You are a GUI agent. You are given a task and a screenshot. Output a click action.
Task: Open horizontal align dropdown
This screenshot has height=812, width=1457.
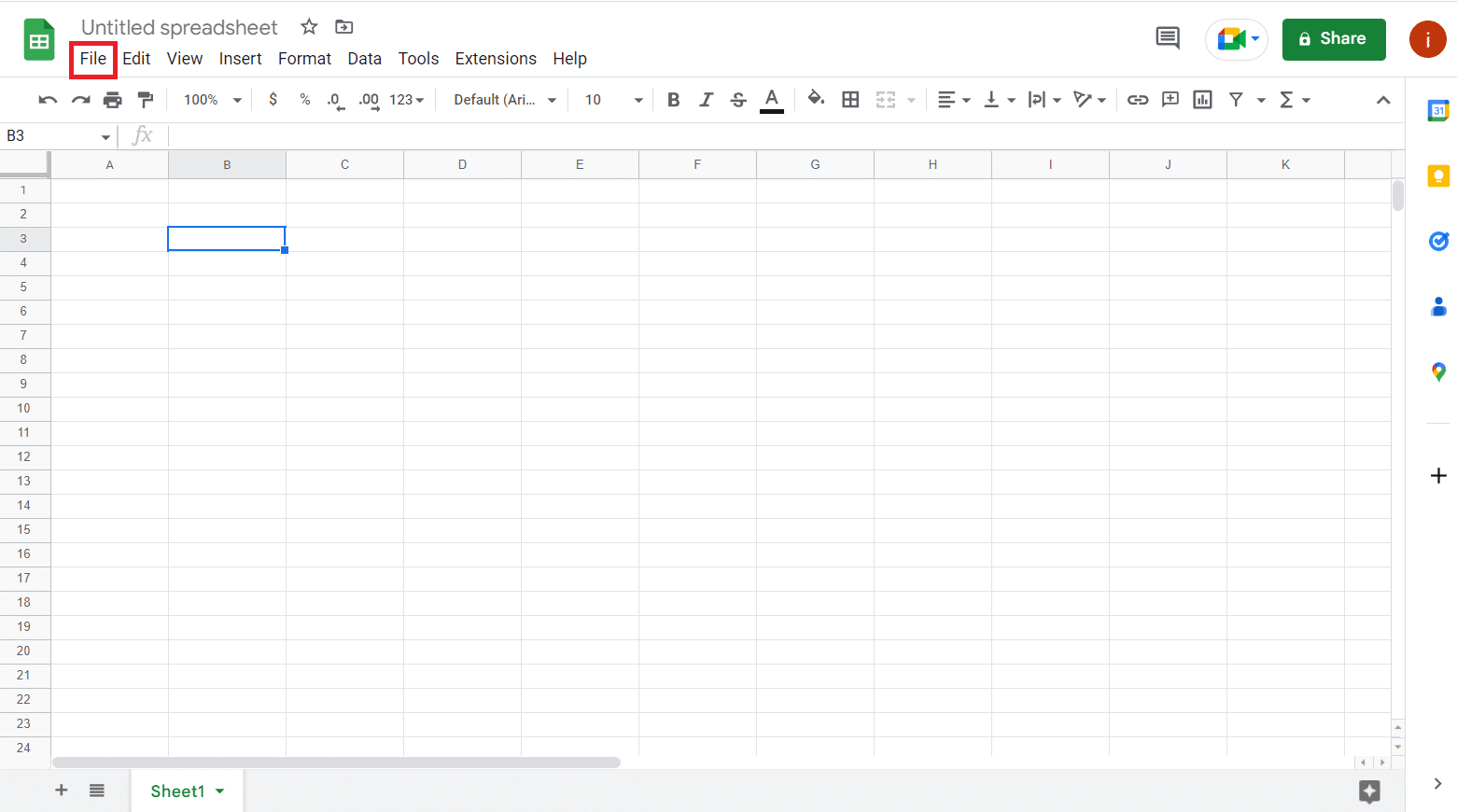point(954,100)
